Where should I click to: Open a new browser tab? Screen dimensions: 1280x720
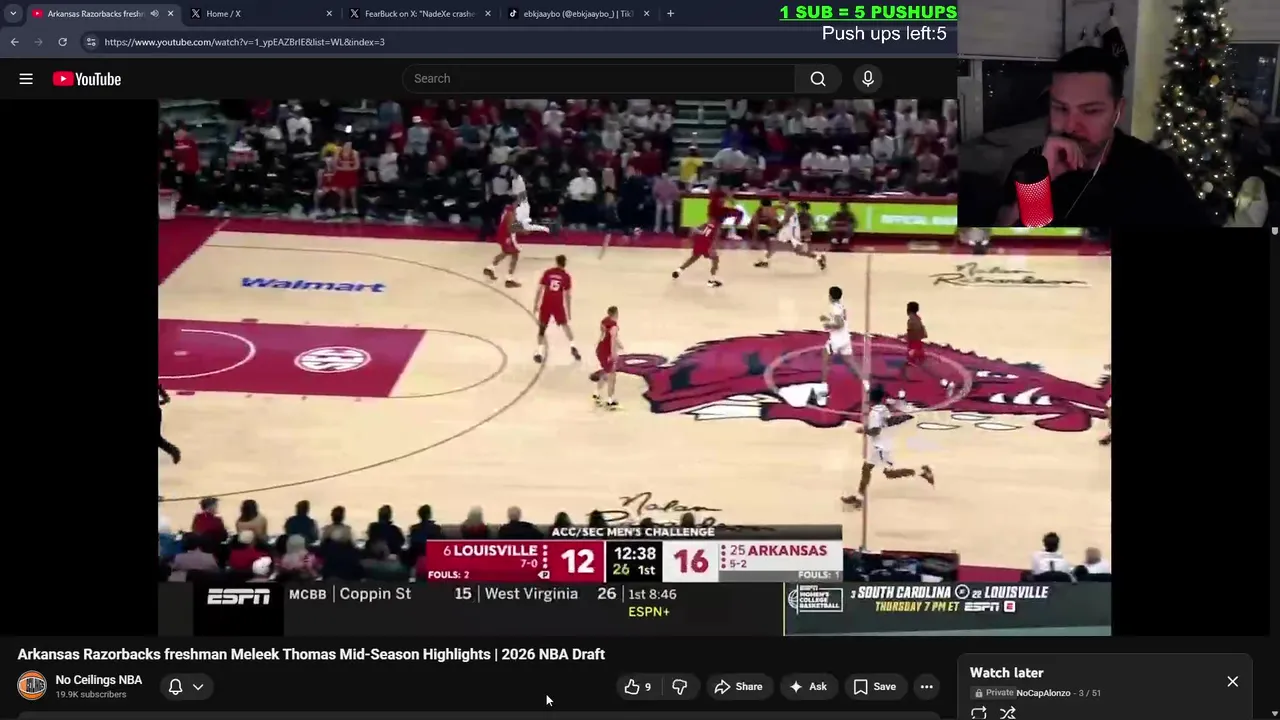pyautogui.click(x=670, y=14)
